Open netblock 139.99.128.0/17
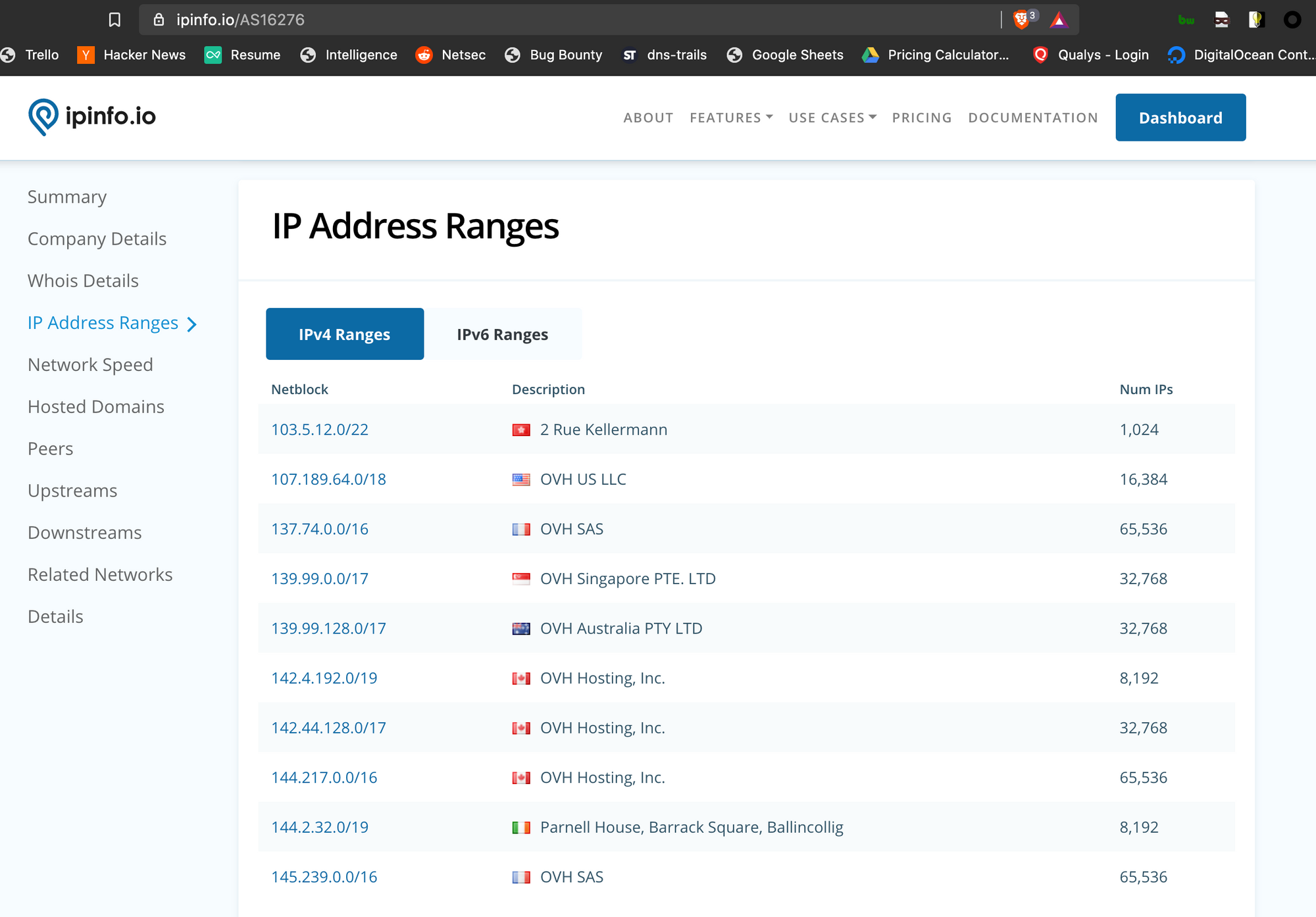The width and height of the screenshot is (1316, 917). click(x=328, y=628)
